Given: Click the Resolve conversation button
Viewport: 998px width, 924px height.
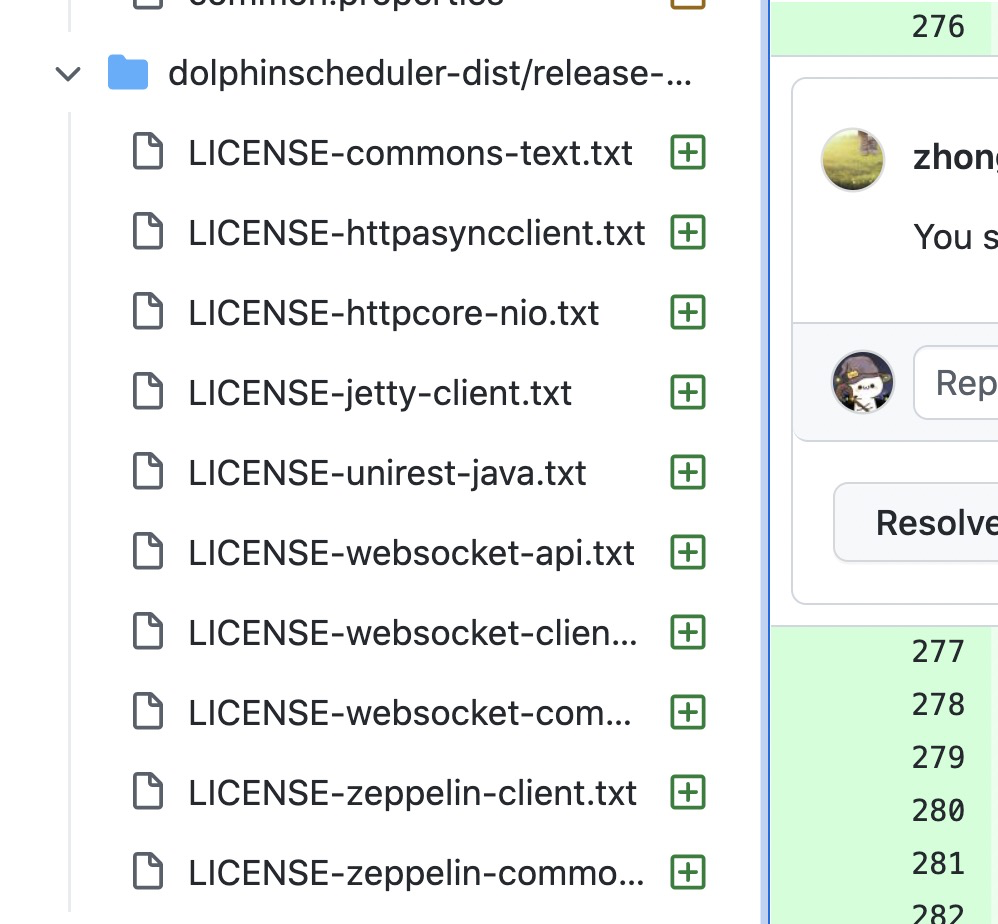Looking at the screenshot, I should (x=917, y=522).
